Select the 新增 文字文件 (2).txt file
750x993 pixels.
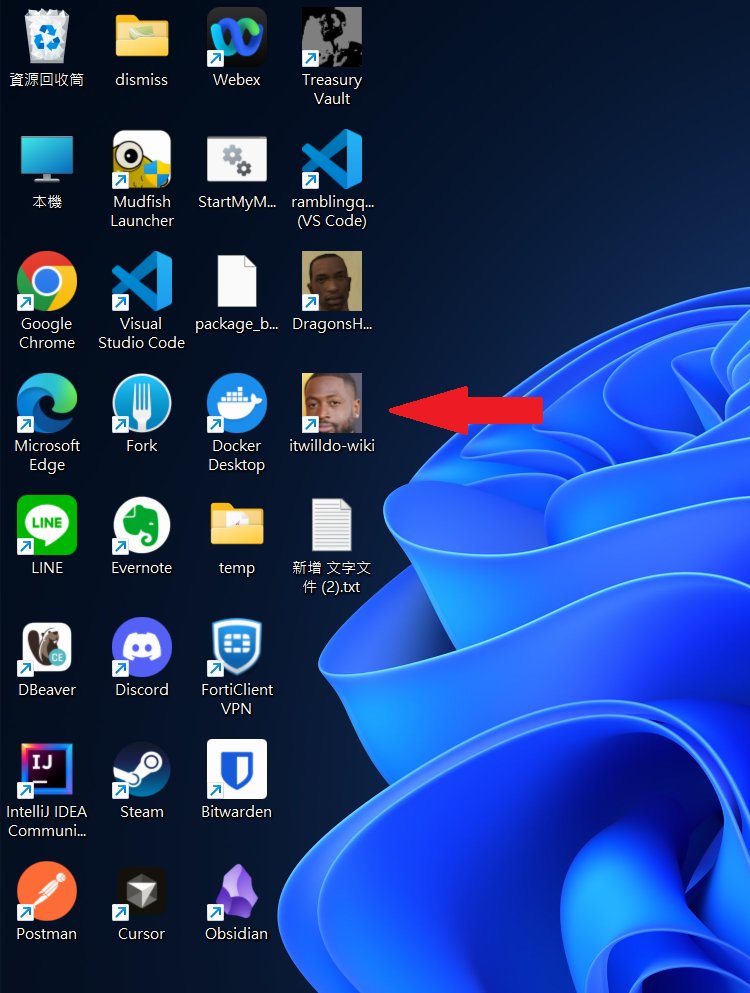click(332, 525)
